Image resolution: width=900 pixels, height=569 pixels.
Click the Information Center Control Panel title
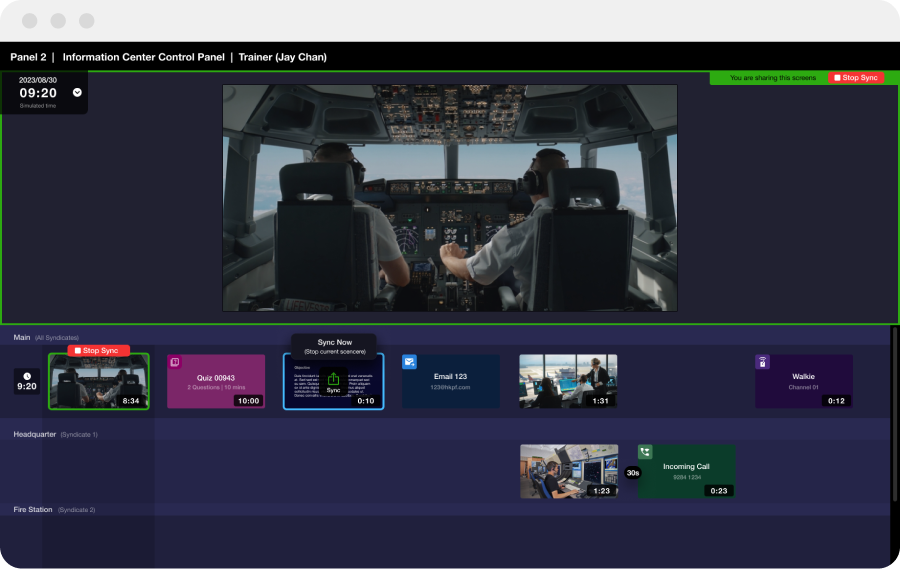(x=143, y=57)
